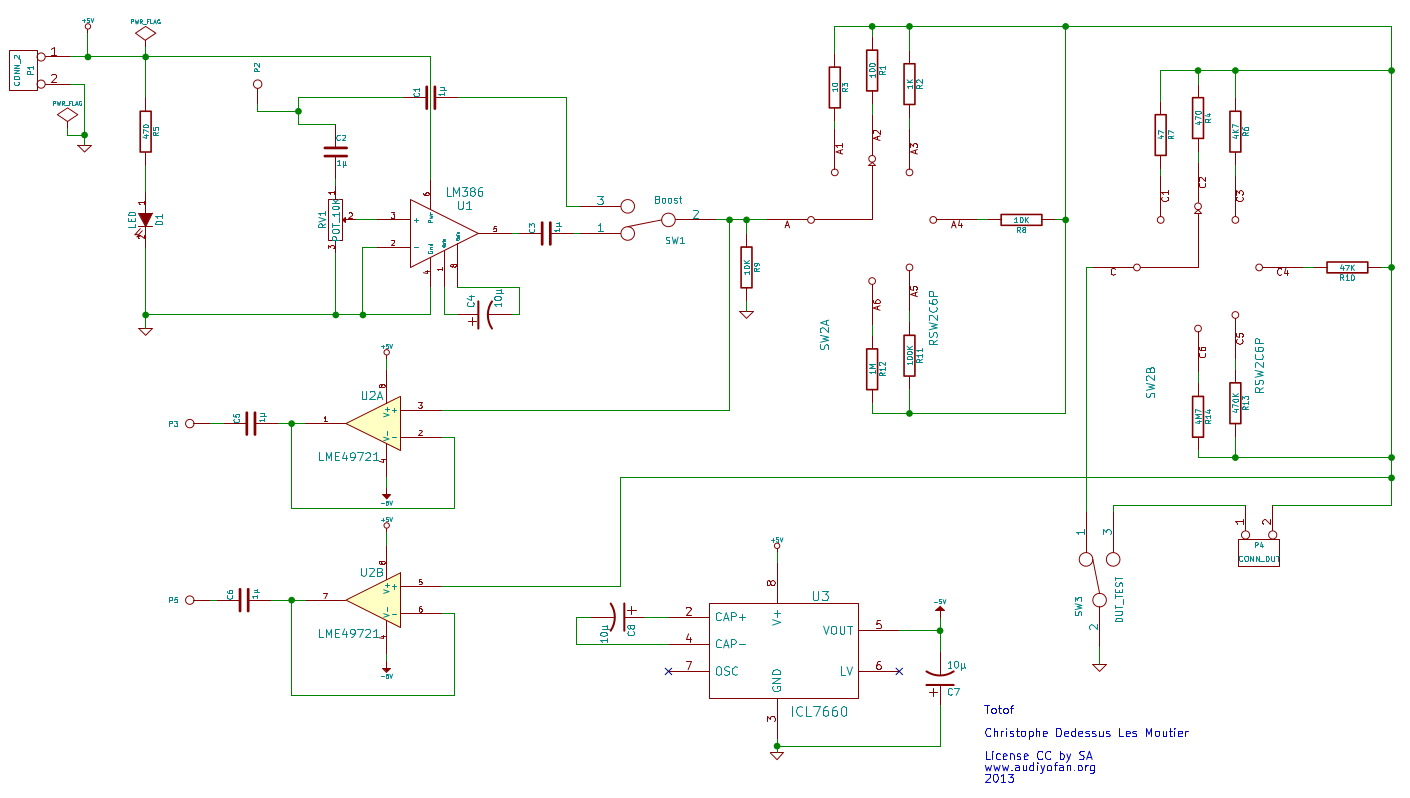Click the P4 CONN_DUT connector

click(x=1258, y=550)
